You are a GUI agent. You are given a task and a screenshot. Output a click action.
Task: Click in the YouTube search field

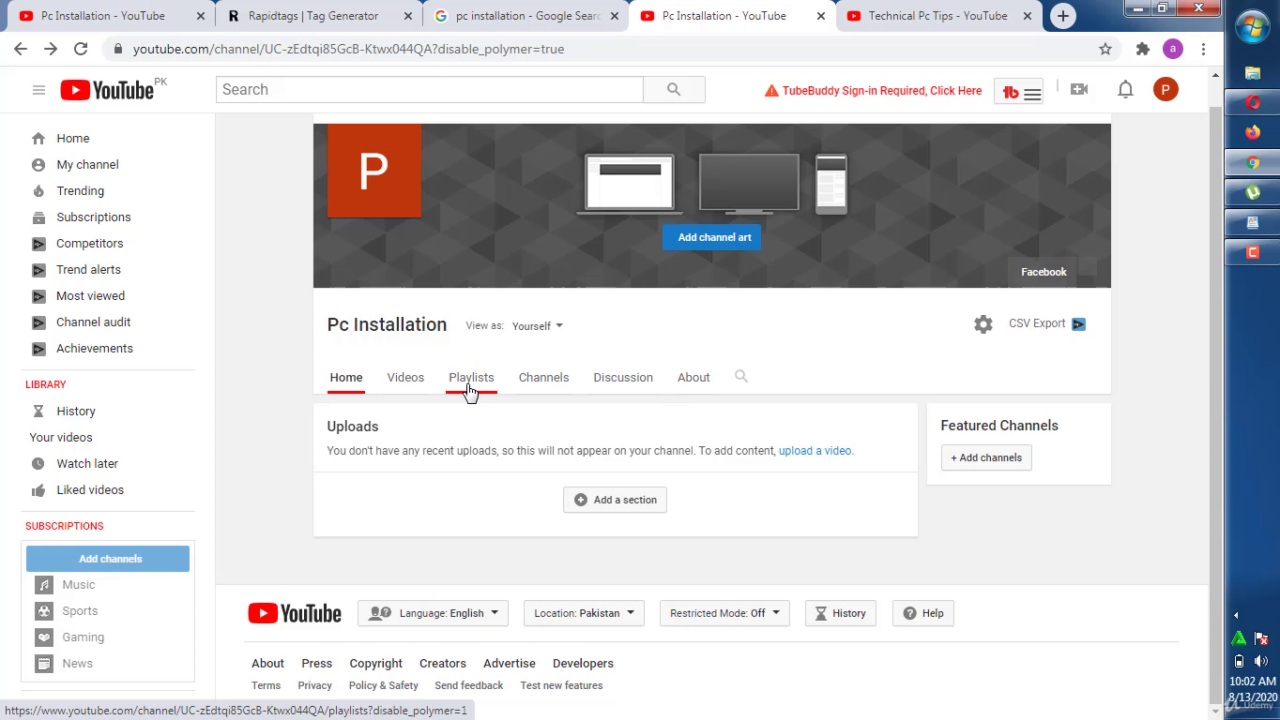(x=430, y=90)
